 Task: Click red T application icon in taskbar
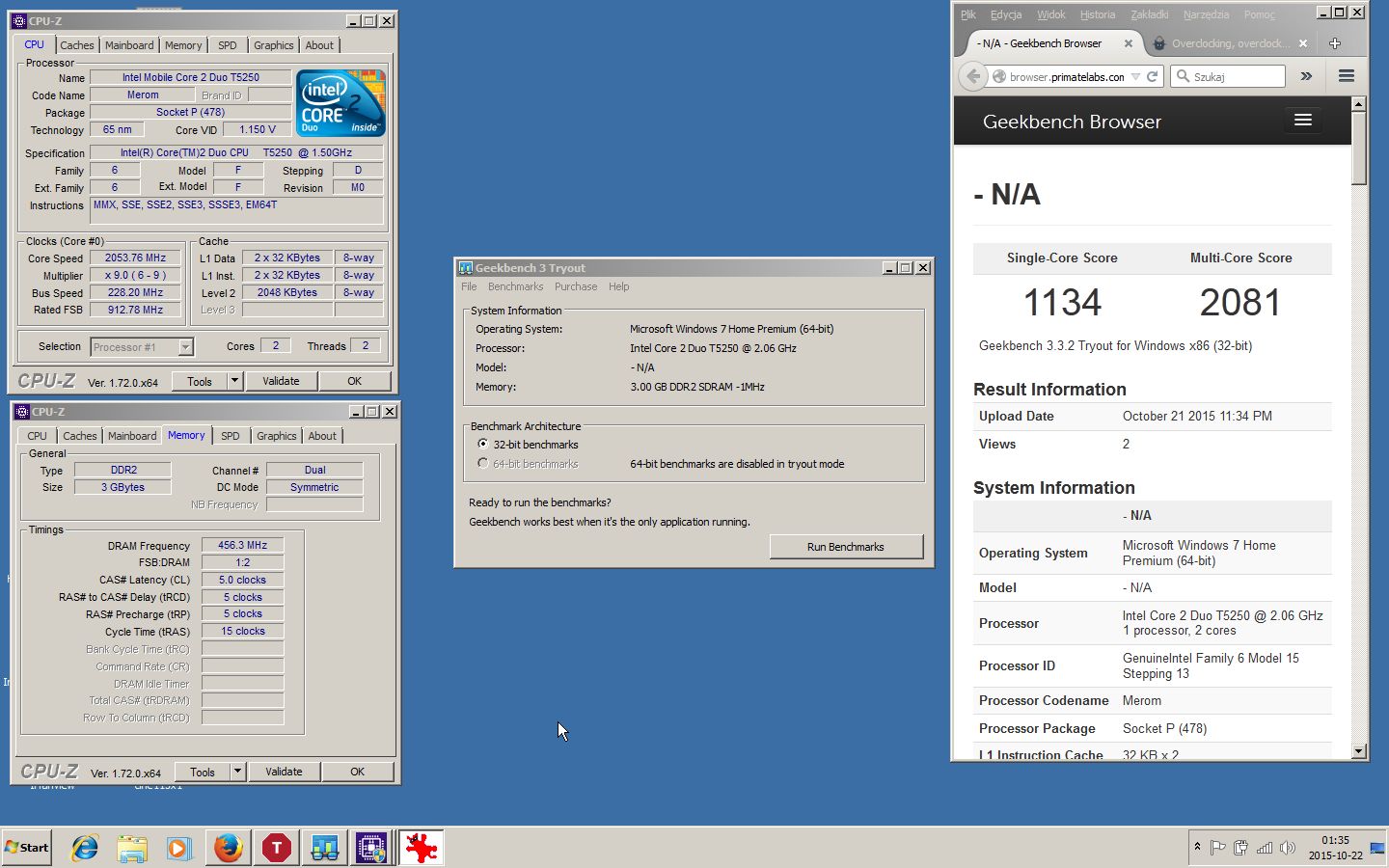(276, 848)
